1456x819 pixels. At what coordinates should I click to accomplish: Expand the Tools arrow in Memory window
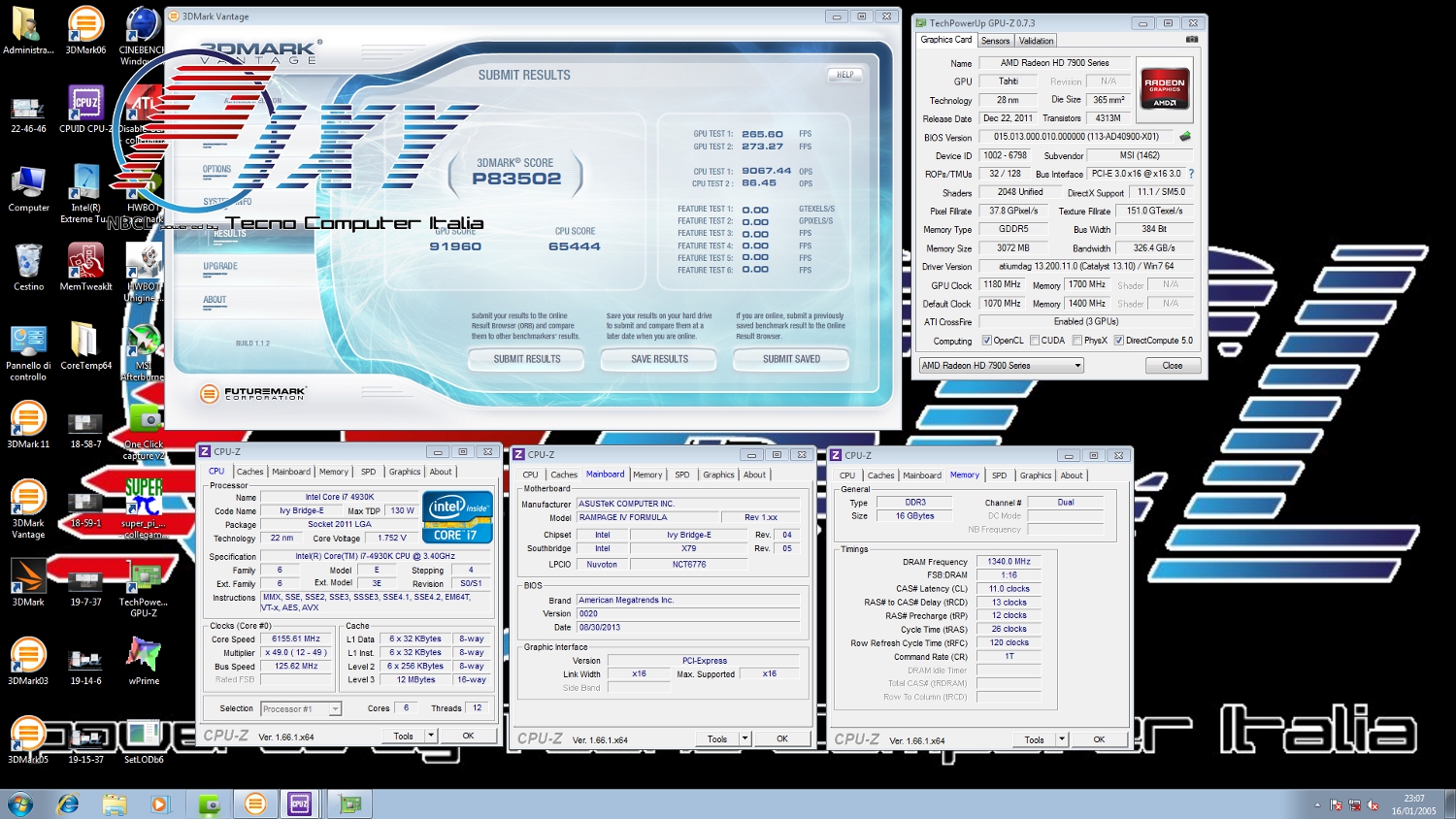click(x=1062, y=739)
